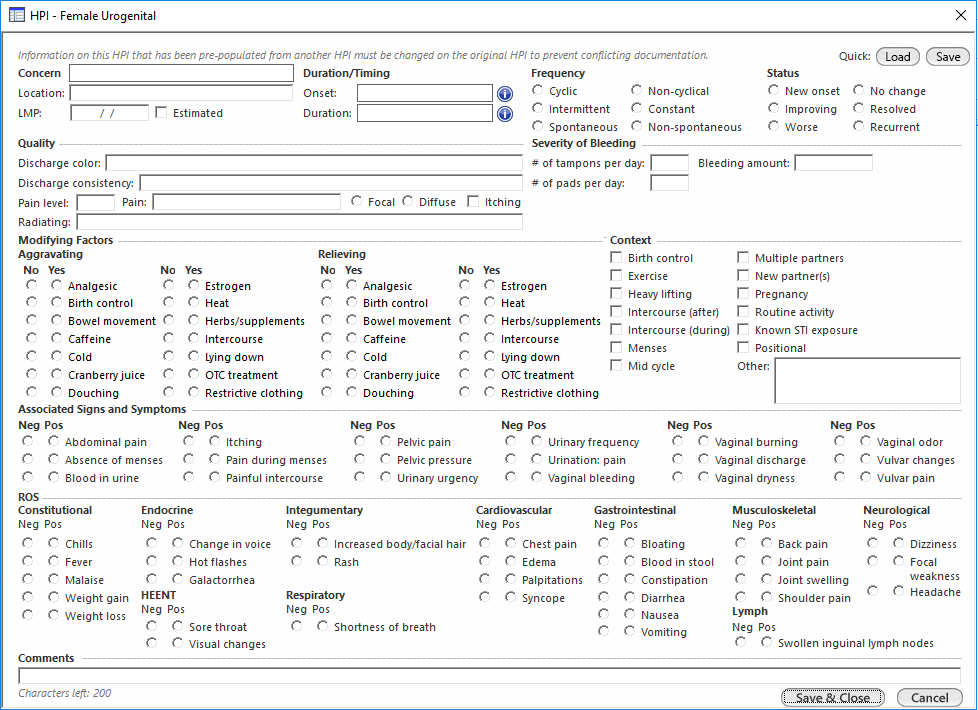Screen dimensions: 978x710
Task: Check Birth control context checkbox
Action: (x=616, y=257)
